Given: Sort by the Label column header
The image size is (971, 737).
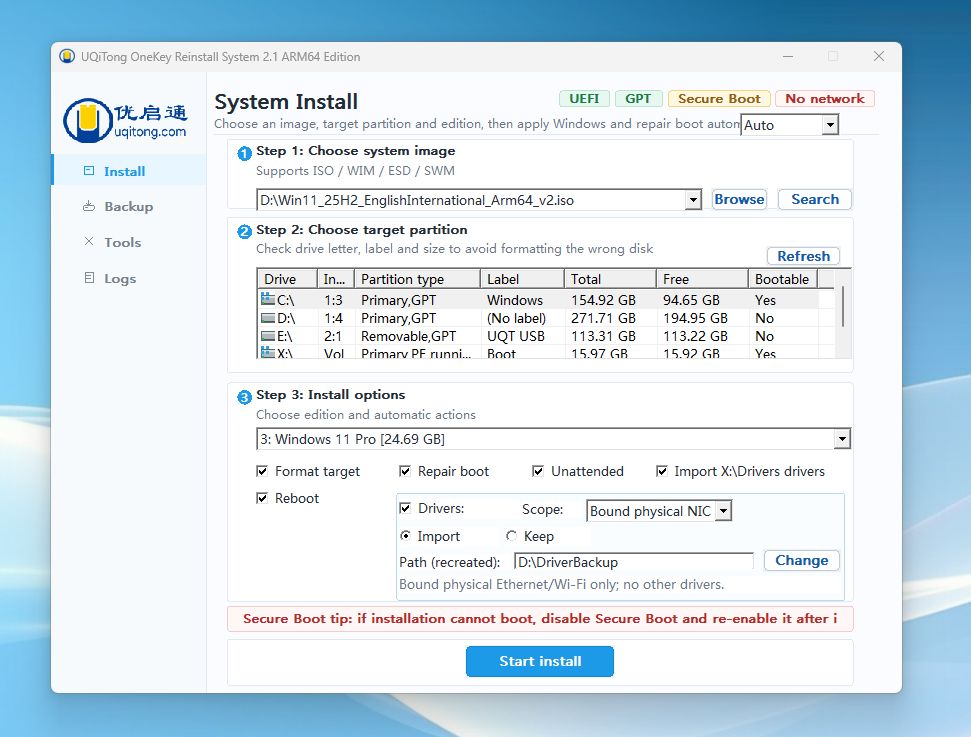Looking at the screenshot, I should pyautogui.click(x=522, y=279).
